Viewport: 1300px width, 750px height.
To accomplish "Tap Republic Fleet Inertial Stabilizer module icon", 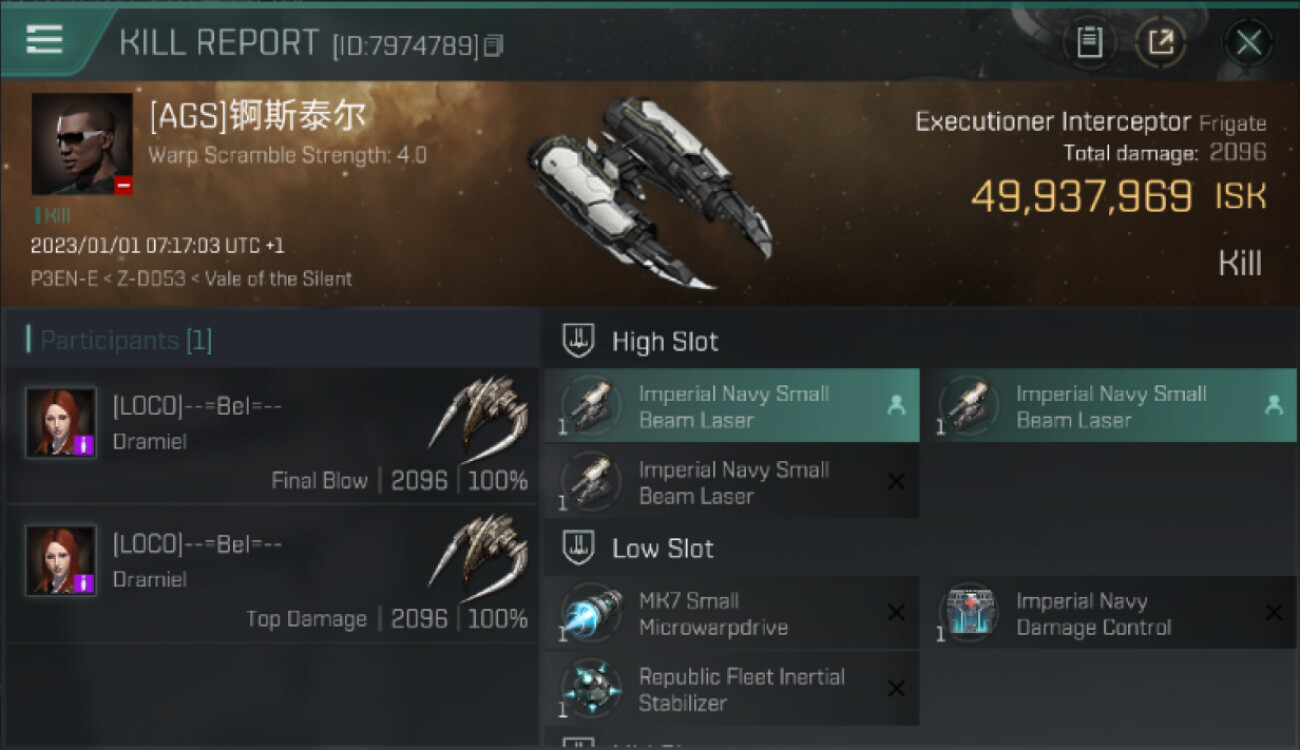I will click(x=591, y=689).
